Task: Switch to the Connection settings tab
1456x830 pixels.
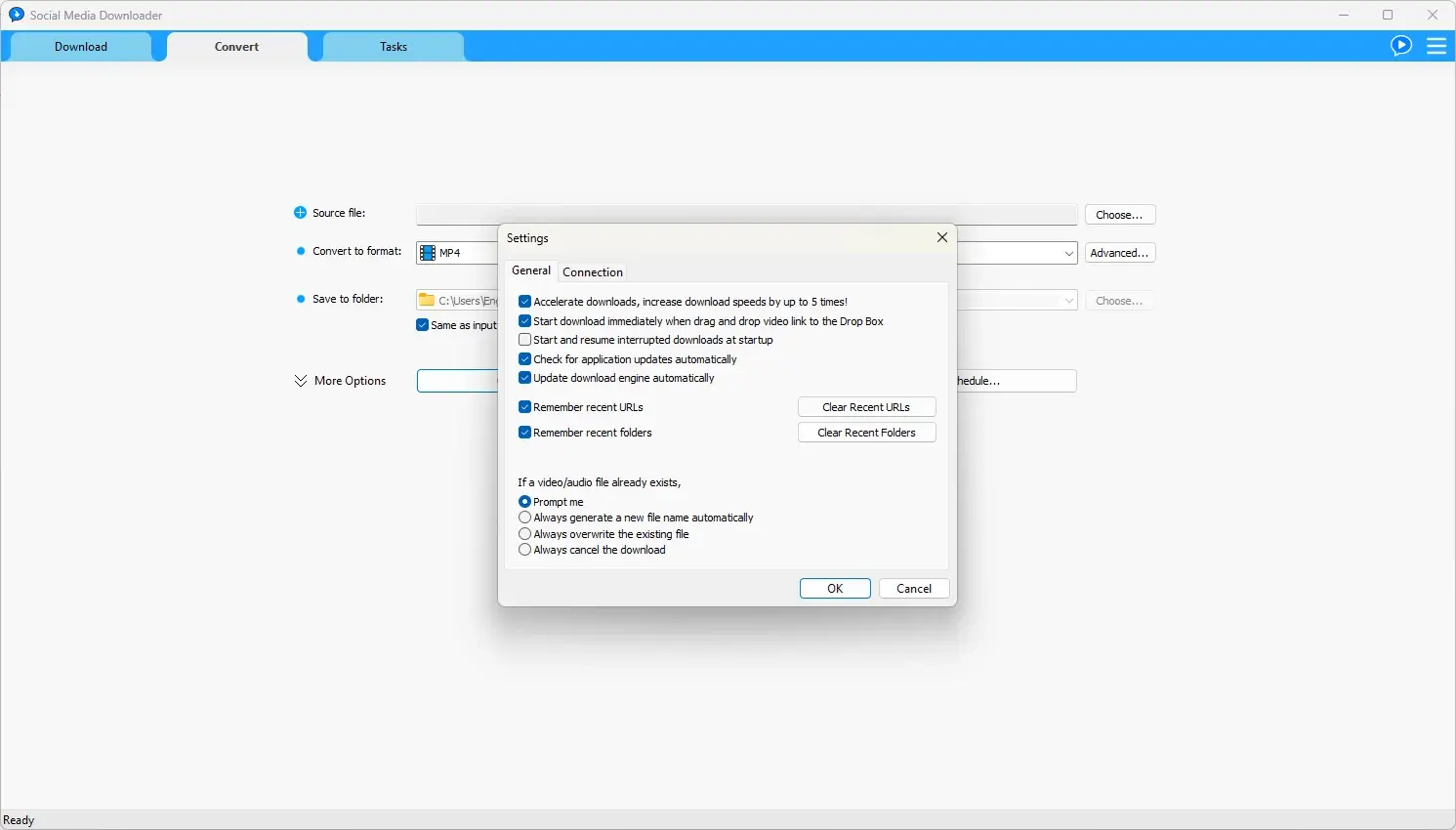Action: pyautogui.click(x=593, y=272)
